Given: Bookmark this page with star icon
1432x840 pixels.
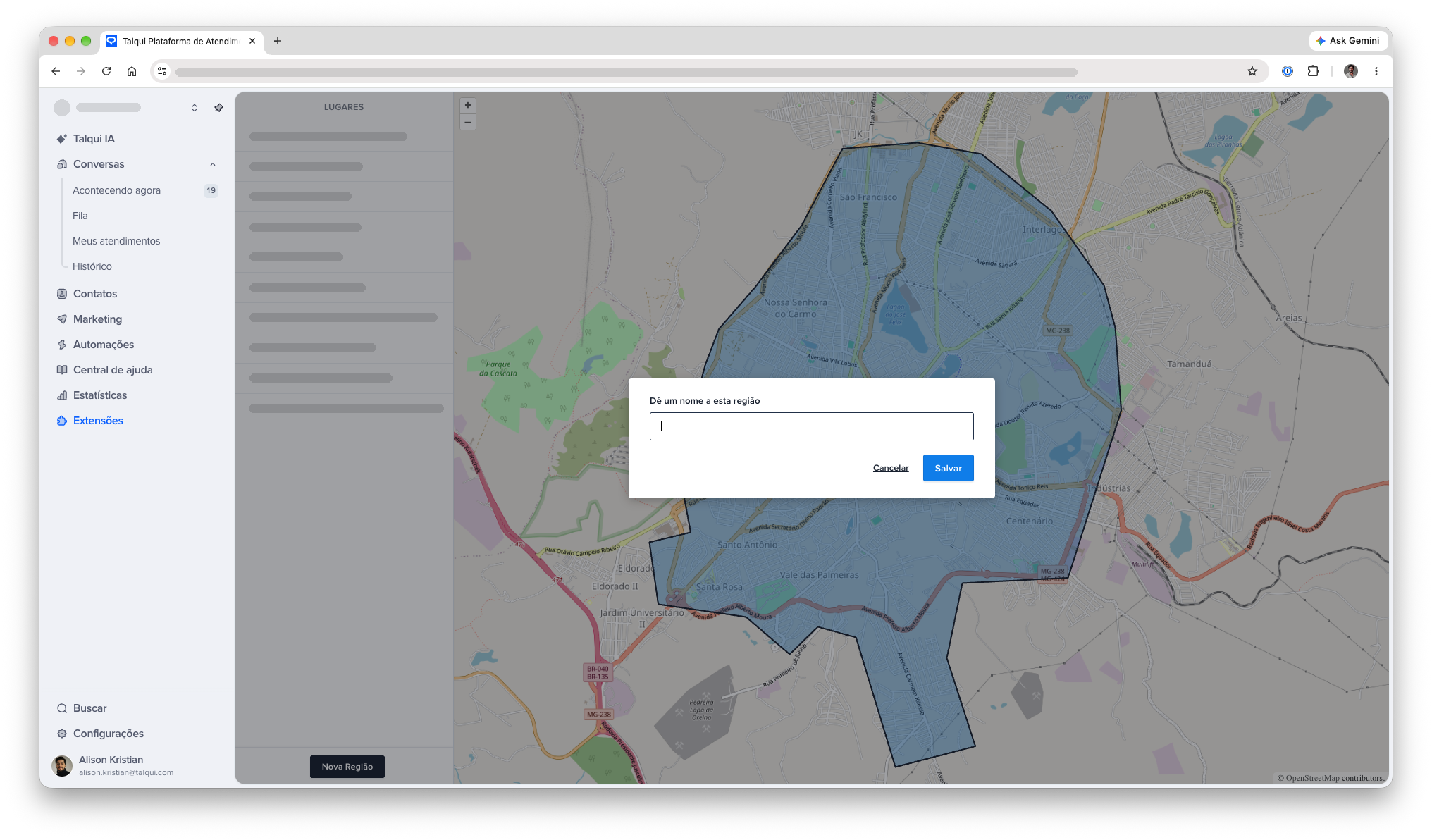Looking at the screenshot, I should [1252, 71].
